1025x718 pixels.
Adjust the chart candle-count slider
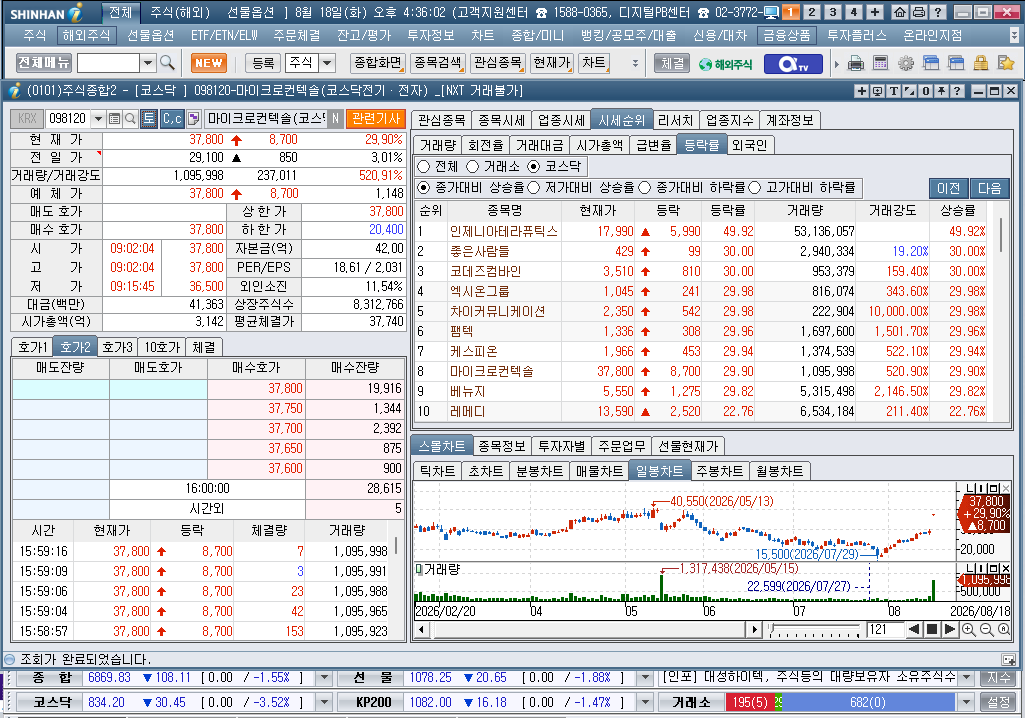click(x=816, y=630)
